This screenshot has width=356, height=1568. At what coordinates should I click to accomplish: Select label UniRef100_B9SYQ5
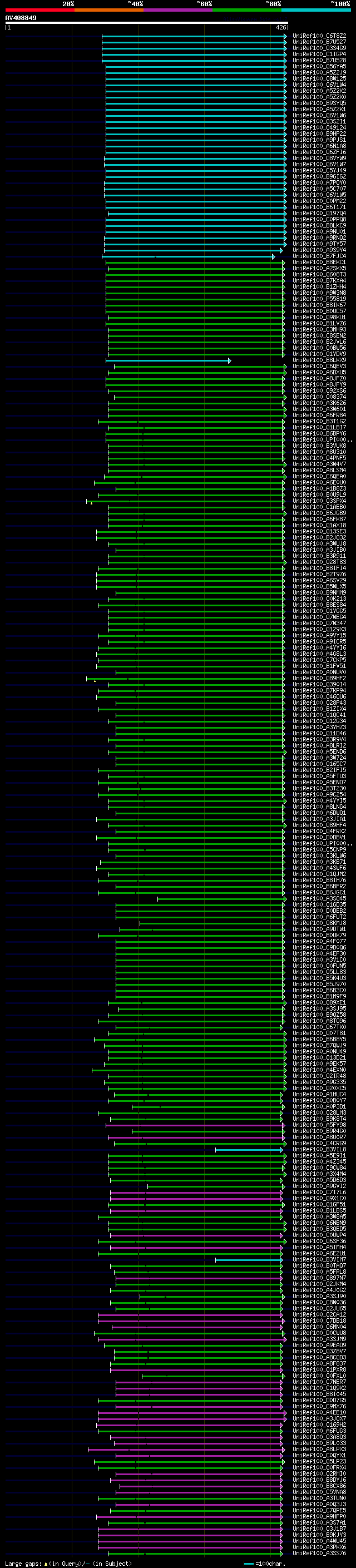[x=319, y=103]
